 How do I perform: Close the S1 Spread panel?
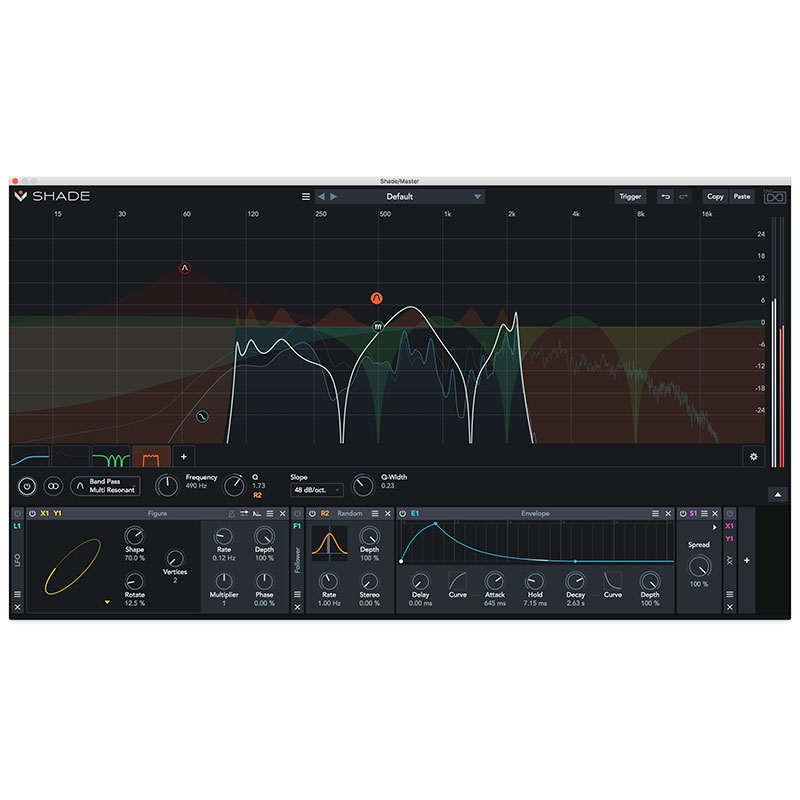(x=715, y=514)
